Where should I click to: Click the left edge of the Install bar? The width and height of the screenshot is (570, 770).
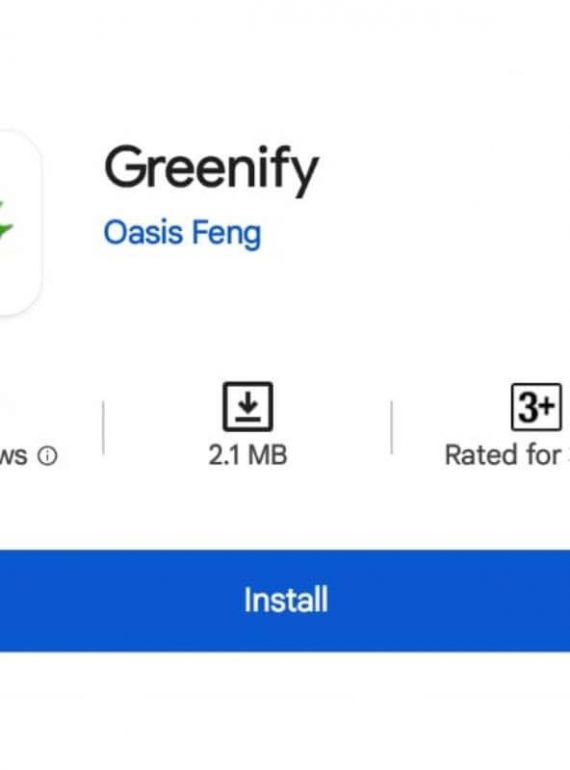pos(10,601)
